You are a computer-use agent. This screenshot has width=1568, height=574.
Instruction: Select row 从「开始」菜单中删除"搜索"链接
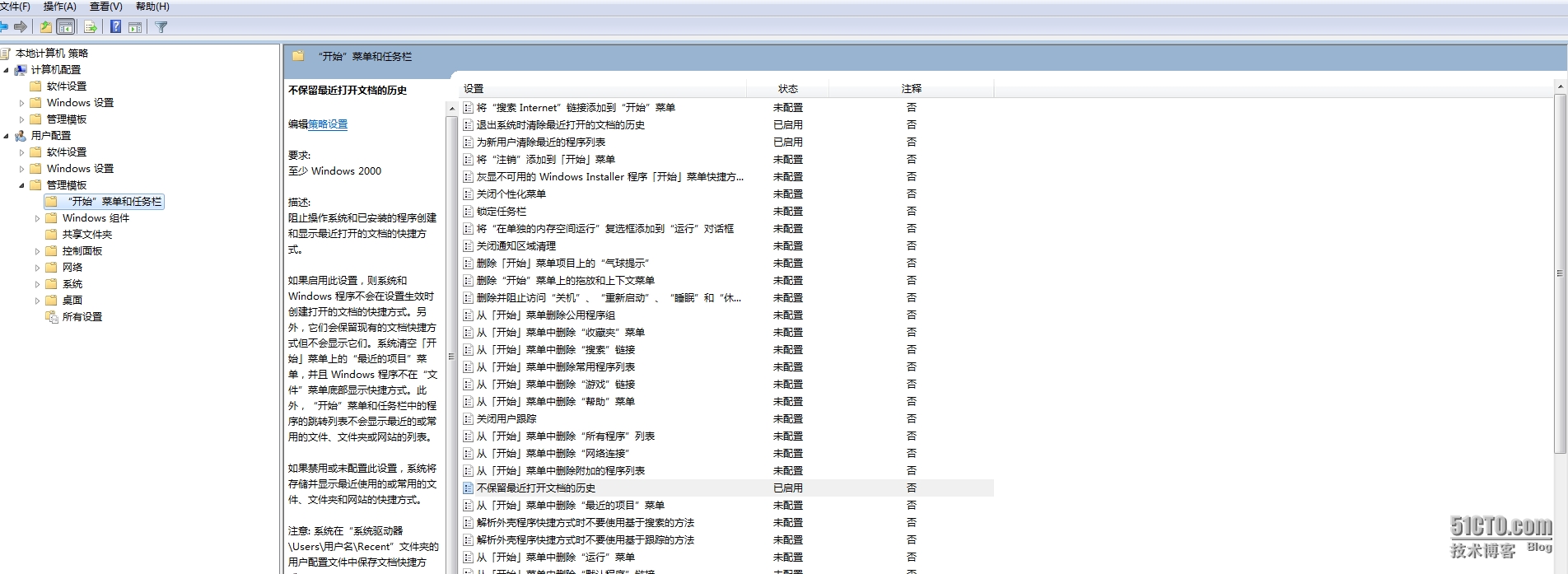pos(726,350)
